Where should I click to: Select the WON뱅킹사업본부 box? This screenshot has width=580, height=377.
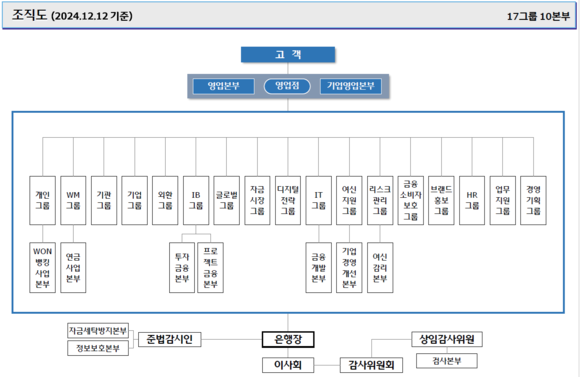click(43, 268)
